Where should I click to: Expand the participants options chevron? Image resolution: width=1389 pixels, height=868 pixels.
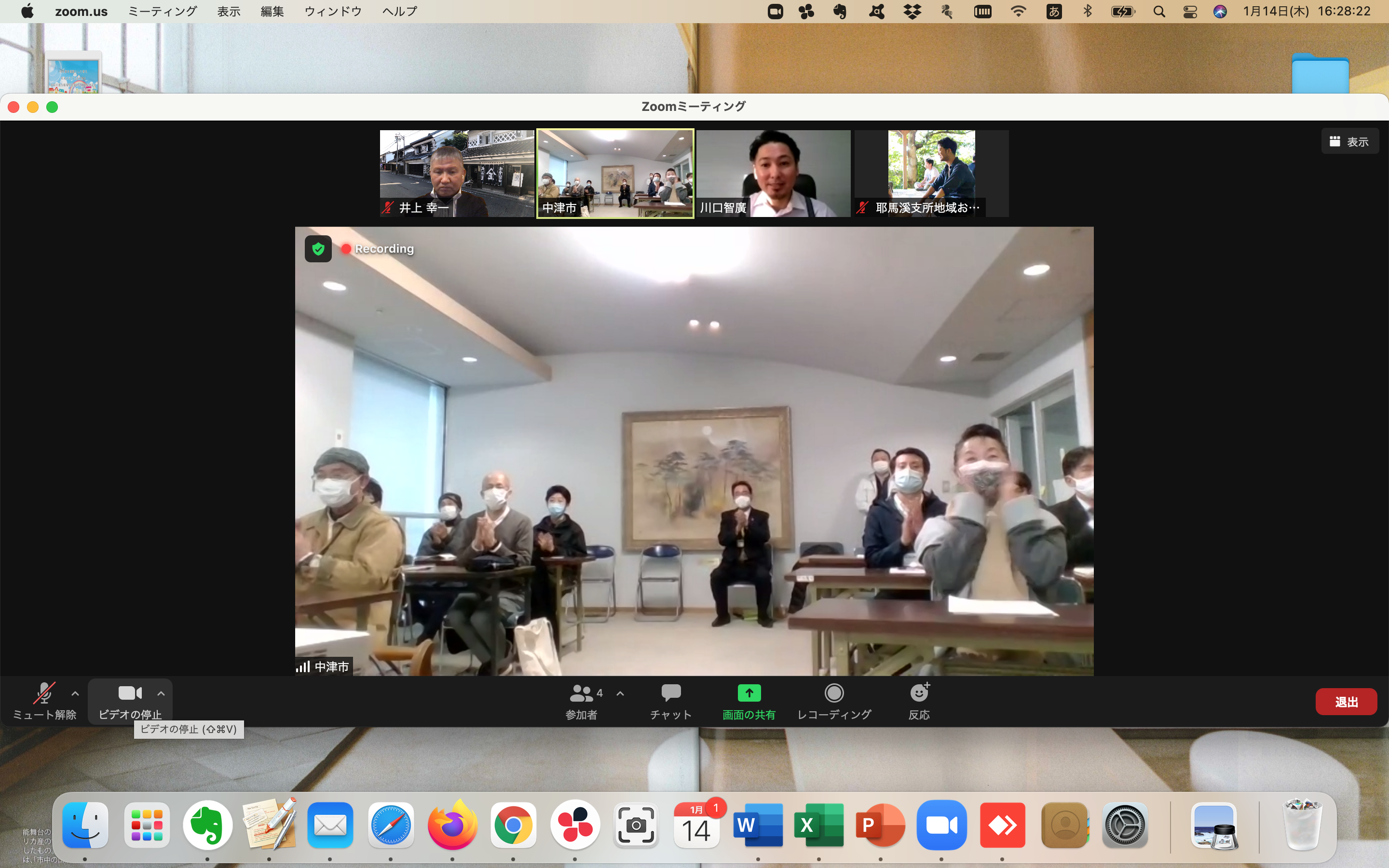620,693
